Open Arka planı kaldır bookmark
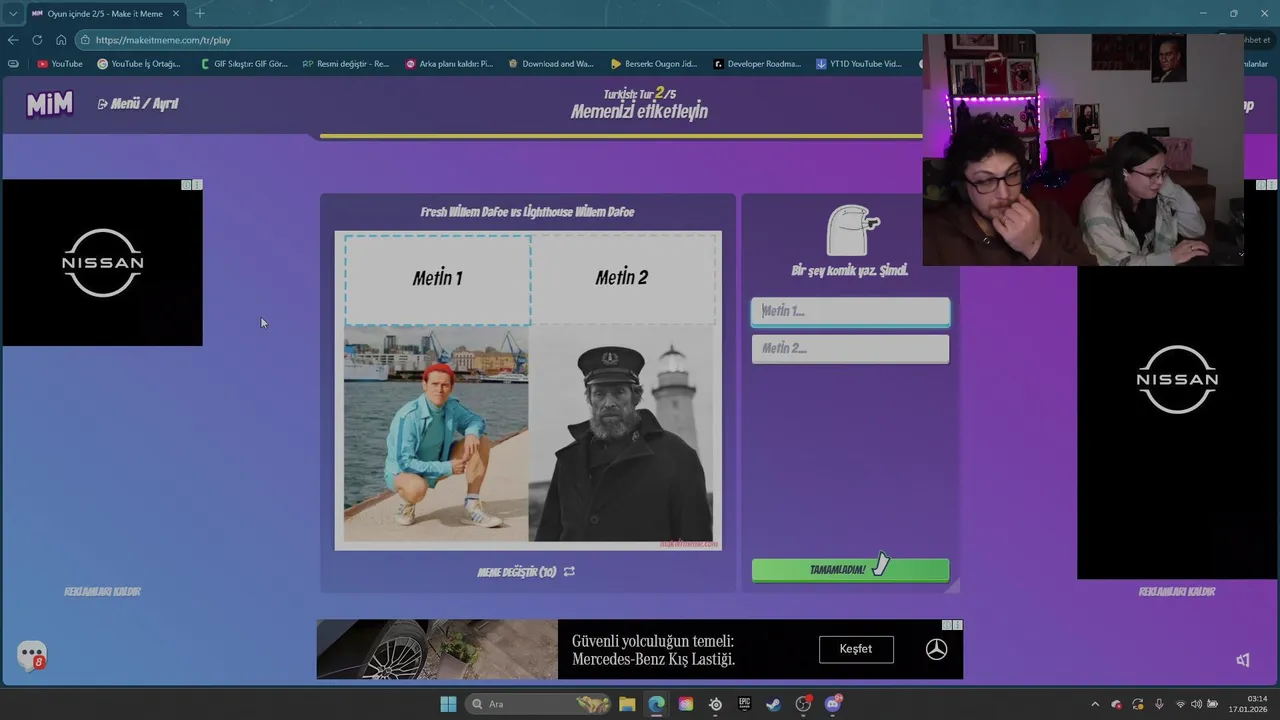 [449, 64]
